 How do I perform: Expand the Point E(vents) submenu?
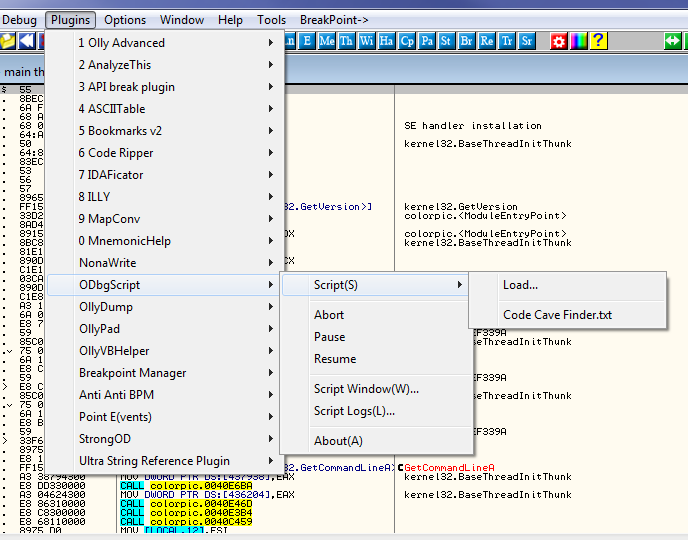click(165, 416)
